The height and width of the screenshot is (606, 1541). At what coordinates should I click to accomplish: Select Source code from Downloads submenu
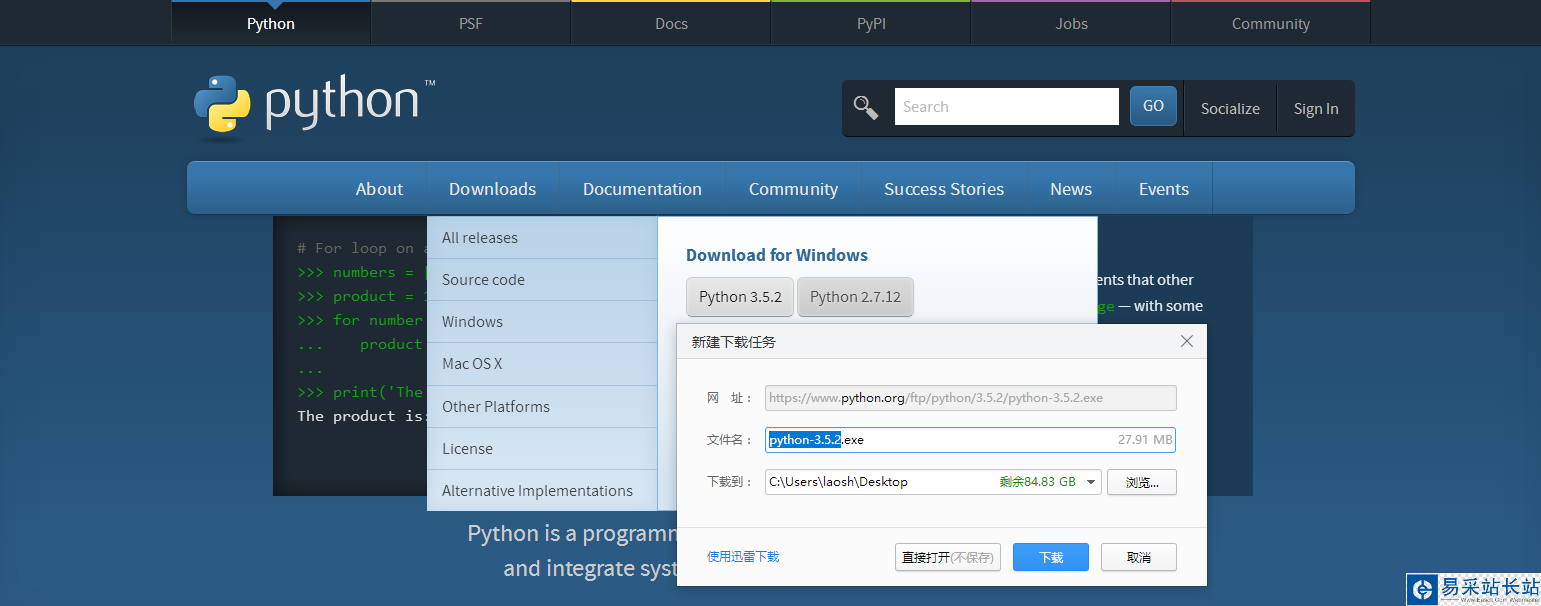tap(483, 280)
